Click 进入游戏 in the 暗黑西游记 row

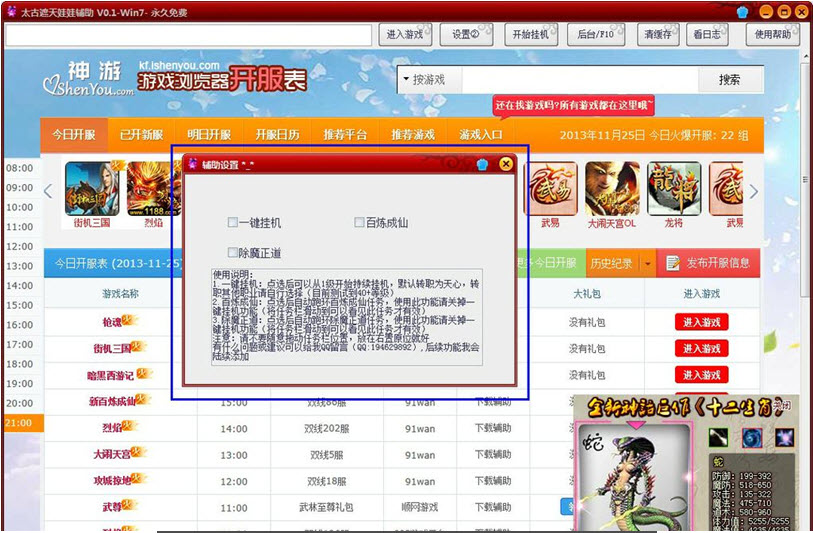click(x=702, y=375)
